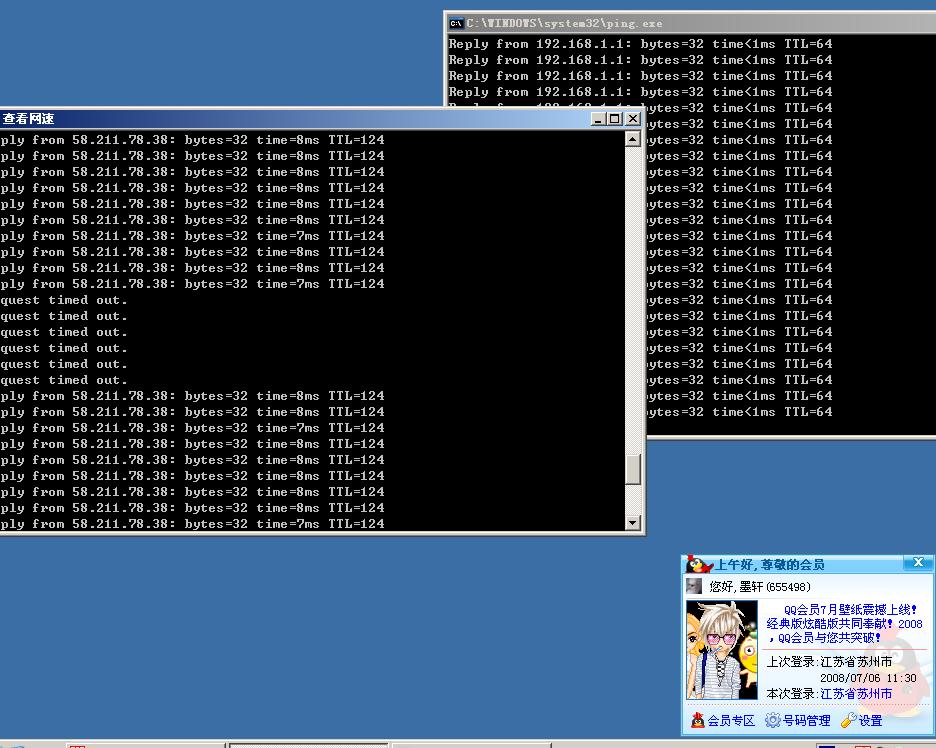Click the scroll up arrow in 查看网速 window
936x748 pixels.
coord(633,139)
